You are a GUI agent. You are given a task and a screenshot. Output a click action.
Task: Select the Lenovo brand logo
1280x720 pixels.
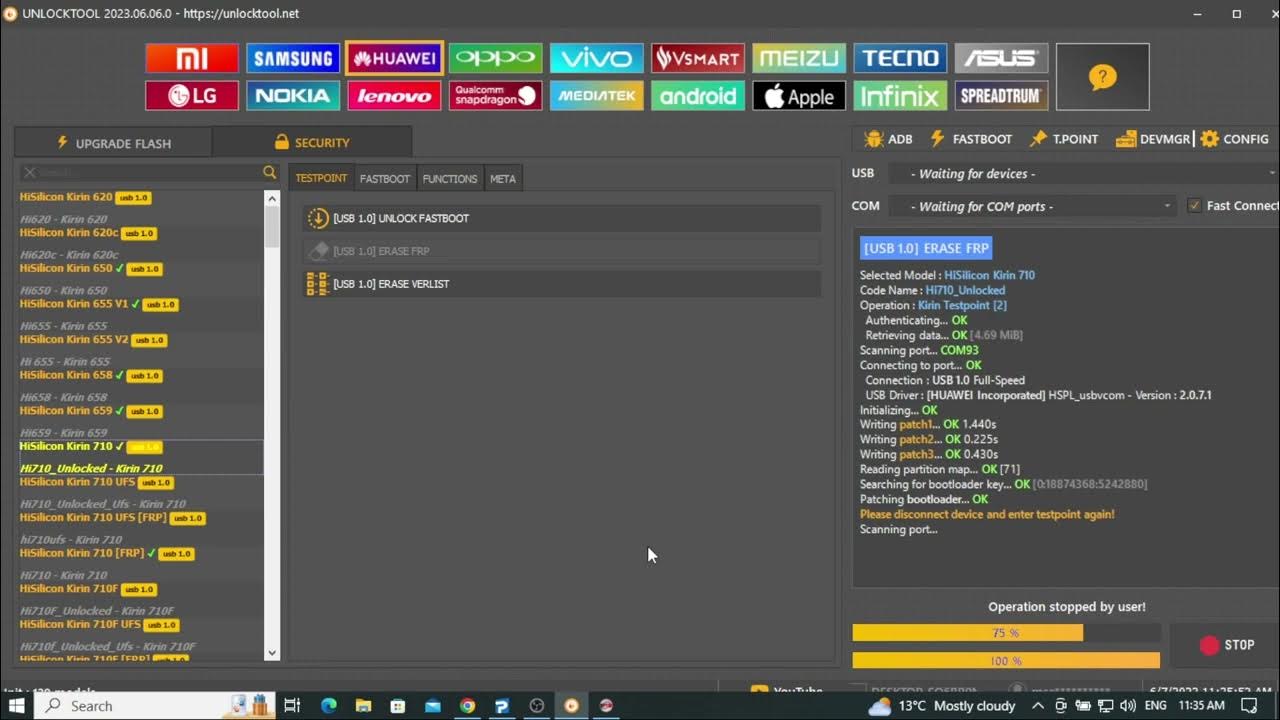tap(394, 96)
